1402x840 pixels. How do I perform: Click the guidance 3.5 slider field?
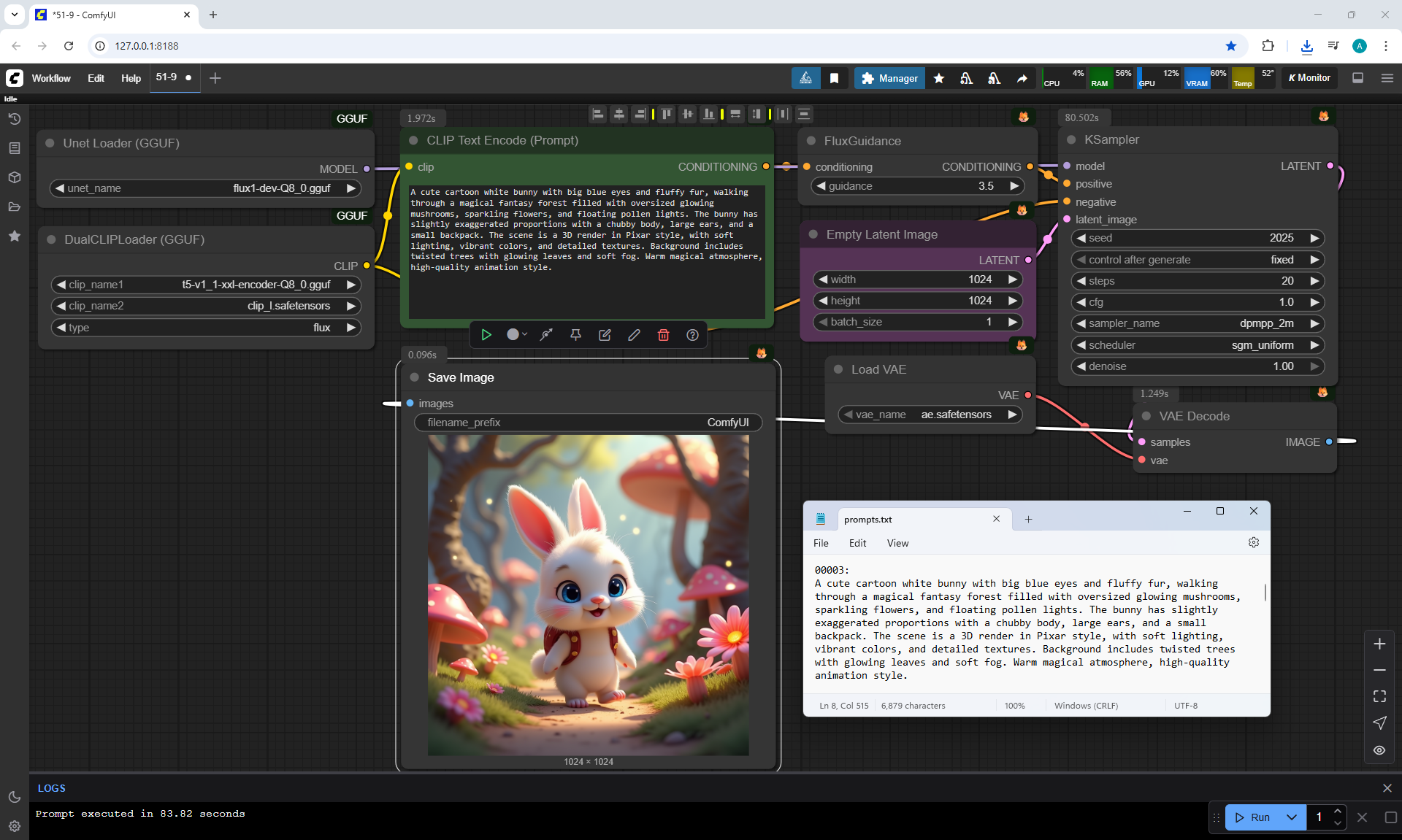918,186
